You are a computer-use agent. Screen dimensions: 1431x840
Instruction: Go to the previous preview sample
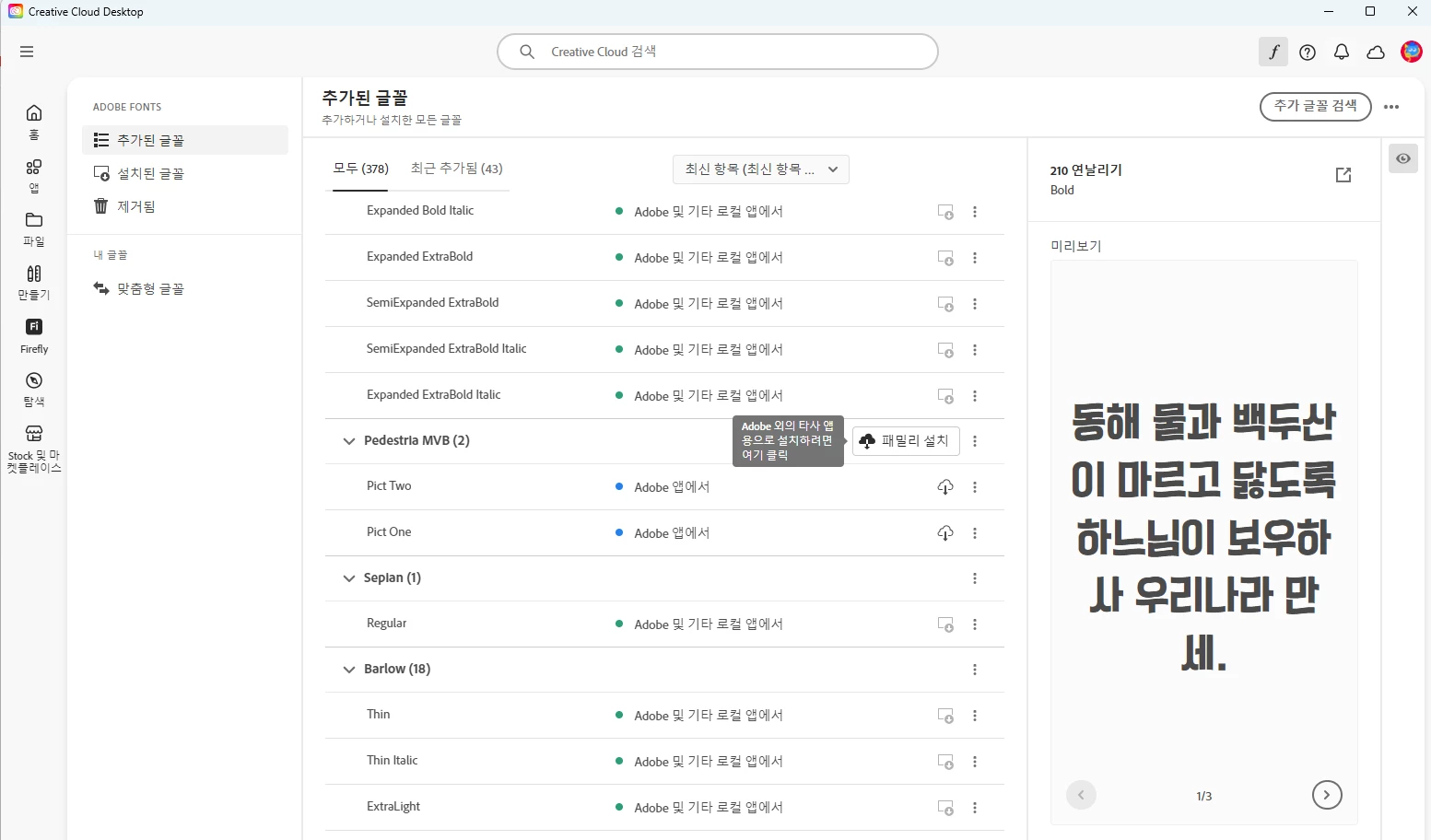click(x=1081, y=795)
